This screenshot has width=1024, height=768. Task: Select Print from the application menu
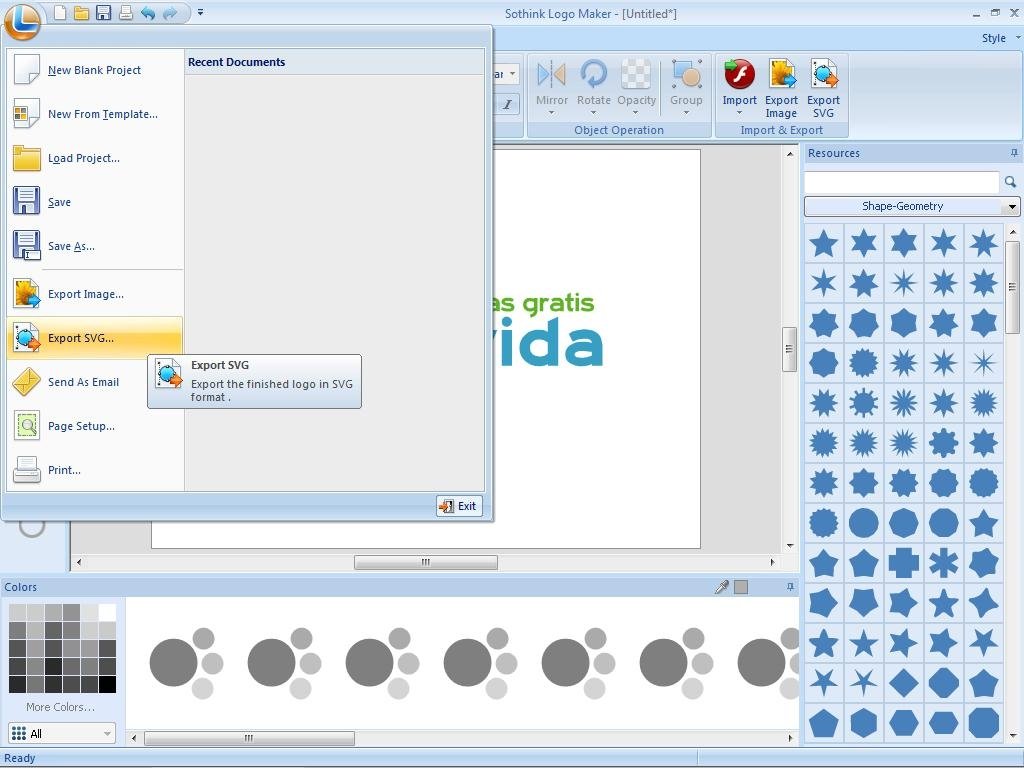(x=95, y=470)
